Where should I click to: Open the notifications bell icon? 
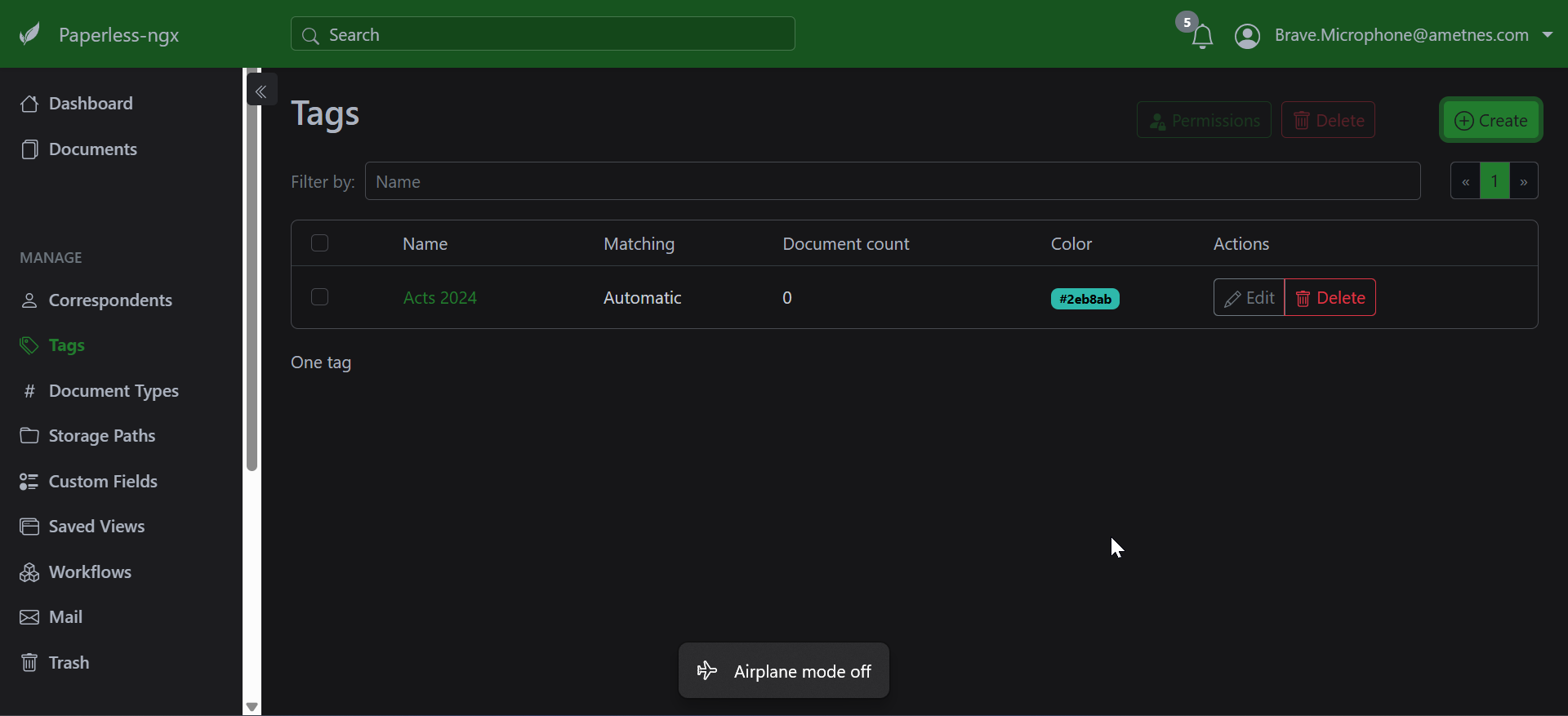coord(1201,37)
